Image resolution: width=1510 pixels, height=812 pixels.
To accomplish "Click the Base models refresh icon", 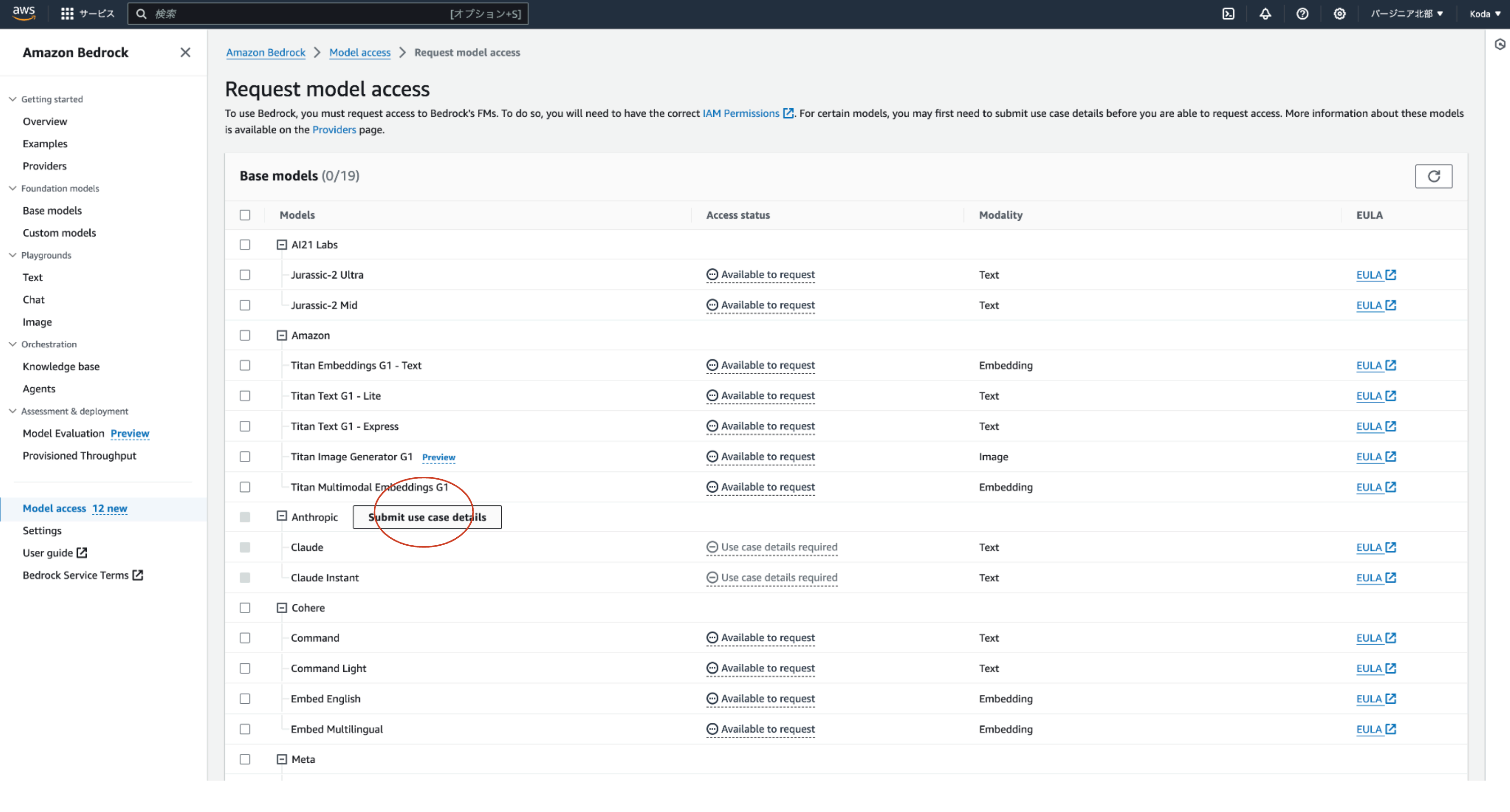I will [1434, 176].
